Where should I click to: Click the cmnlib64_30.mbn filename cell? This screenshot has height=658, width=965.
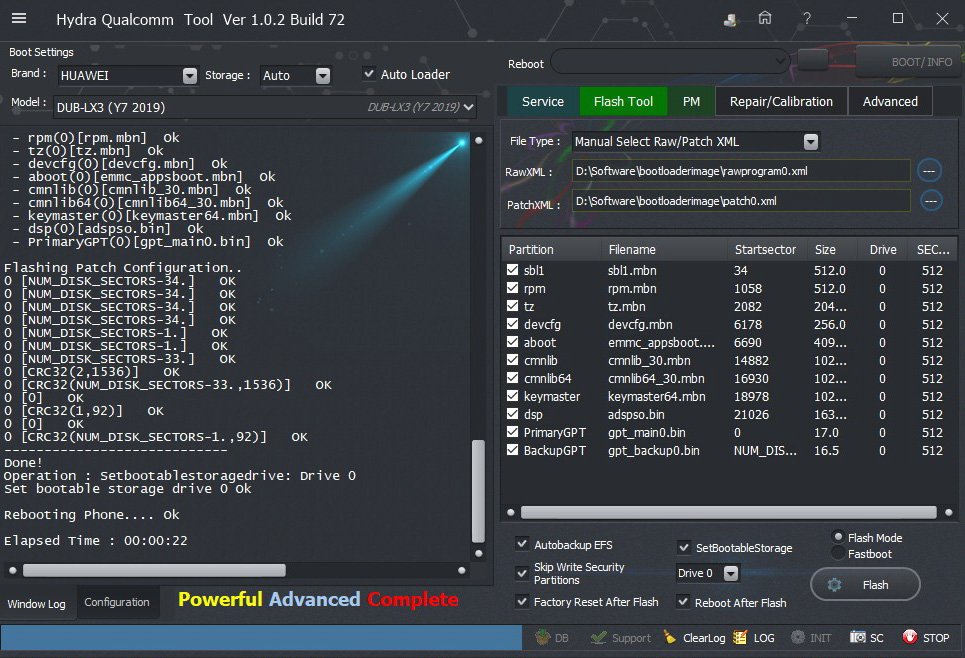pyautogui.click(x=656, y=379)
